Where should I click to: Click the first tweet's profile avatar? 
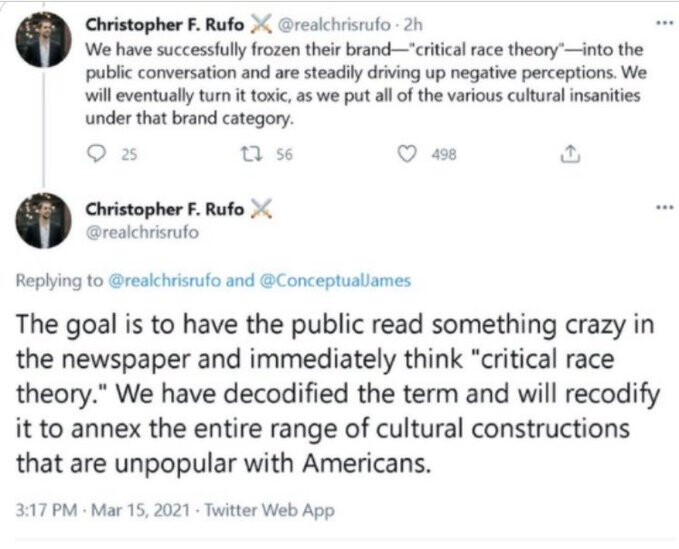point(43,40)
